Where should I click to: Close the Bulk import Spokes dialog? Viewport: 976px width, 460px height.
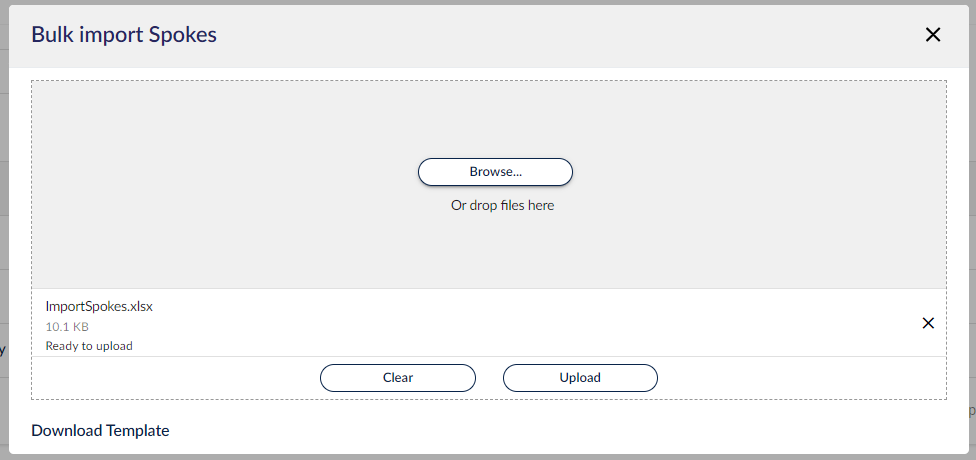932,35
